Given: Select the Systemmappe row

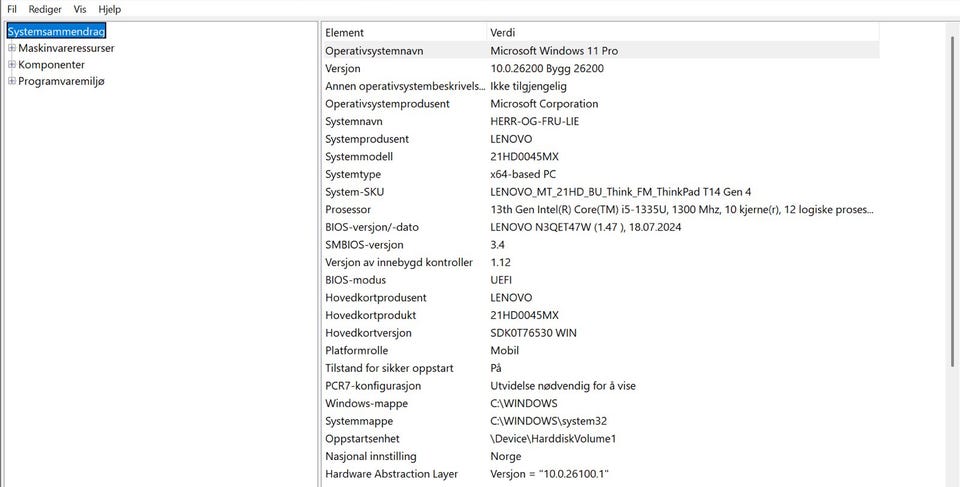Looking at the screenshot, I should (x=601, y=421).
